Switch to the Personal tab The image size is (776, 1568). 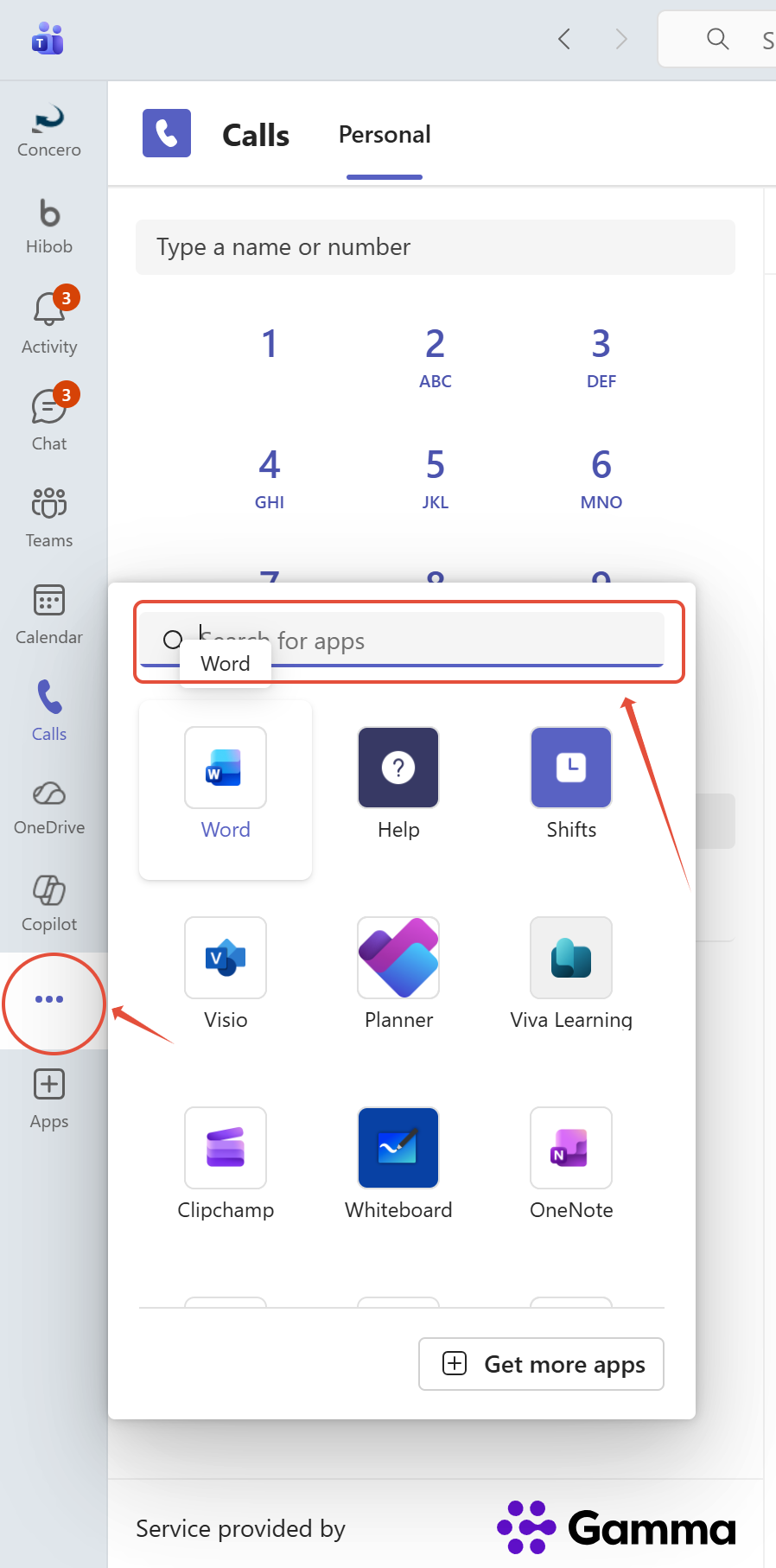(385, 135)
